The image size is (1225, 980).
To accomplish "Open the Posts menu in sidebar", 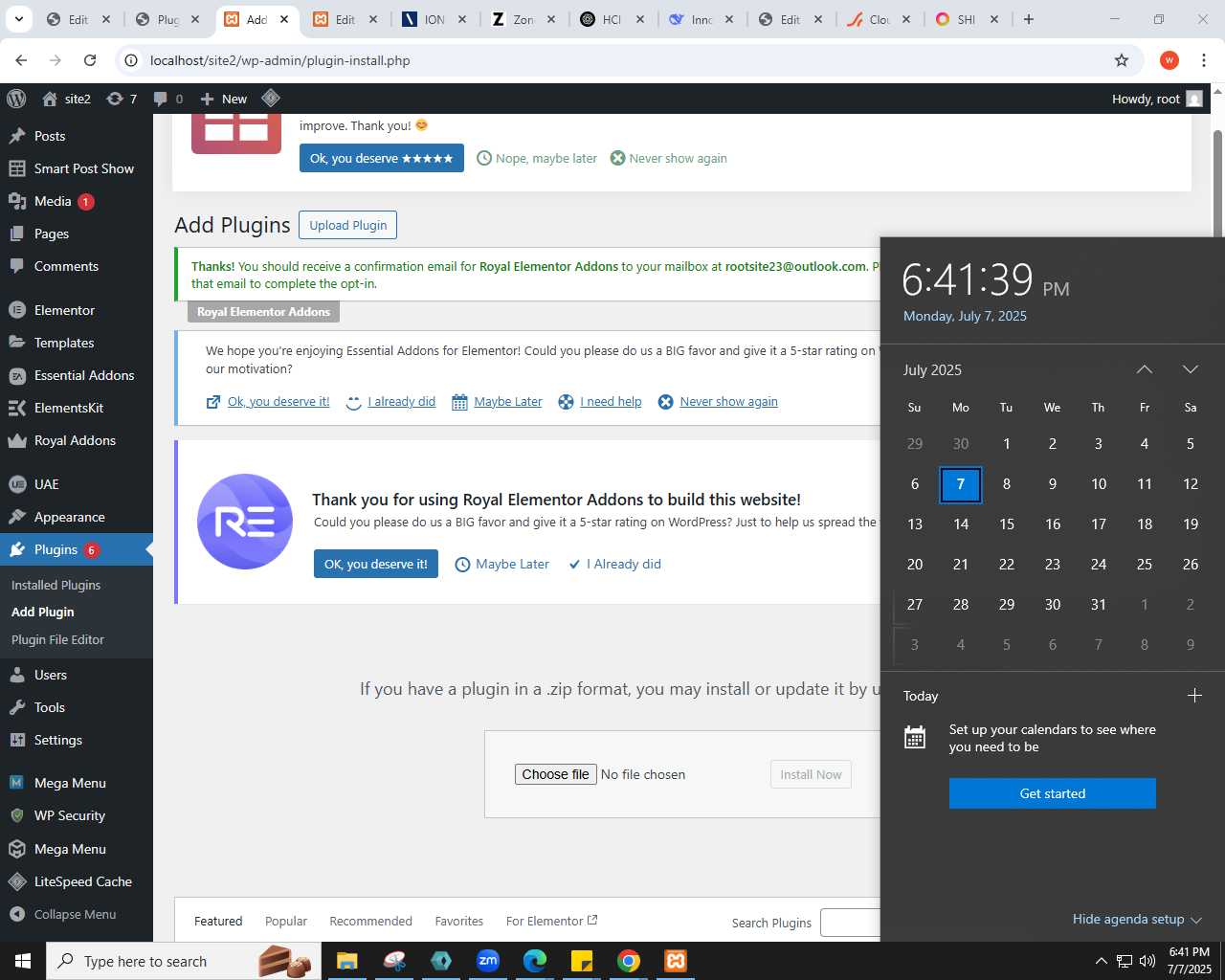I will coord(50,136).
